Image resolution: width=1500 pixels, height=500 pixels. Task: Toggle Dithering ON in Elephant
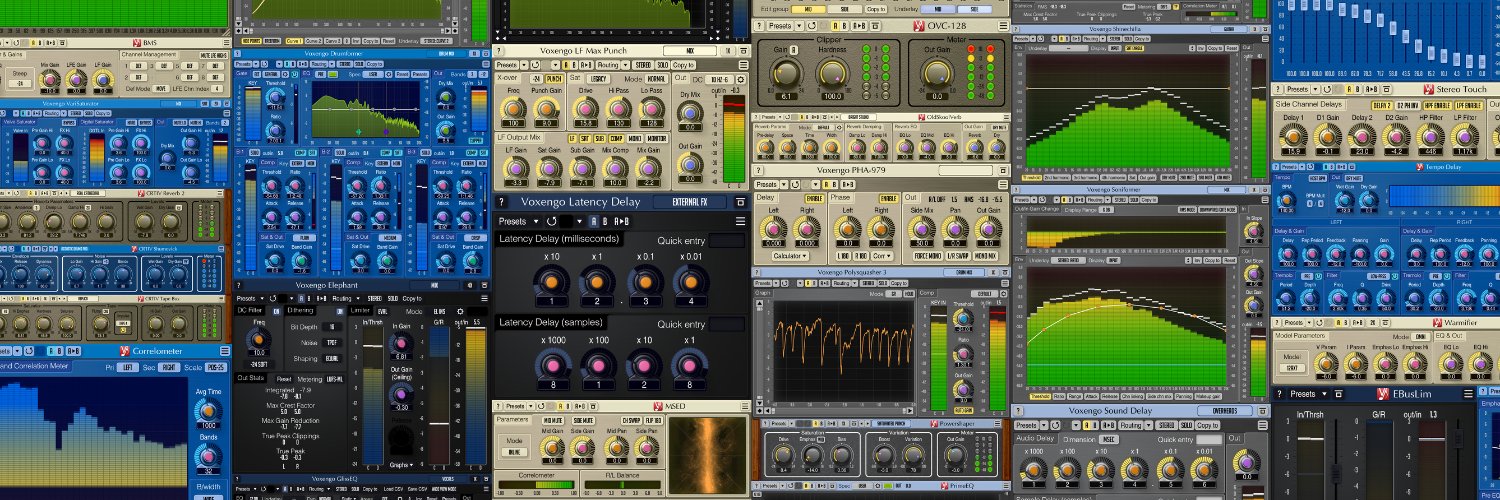(x=340, y=311)
